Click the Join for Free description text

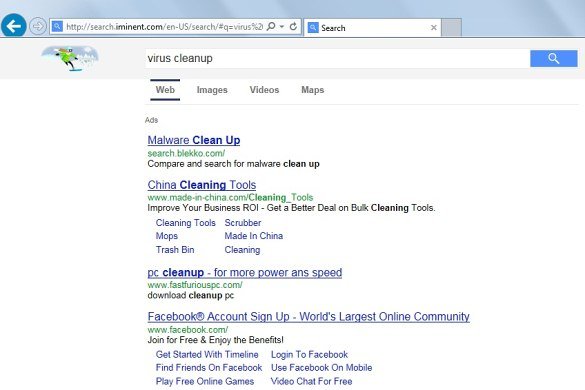215,340
